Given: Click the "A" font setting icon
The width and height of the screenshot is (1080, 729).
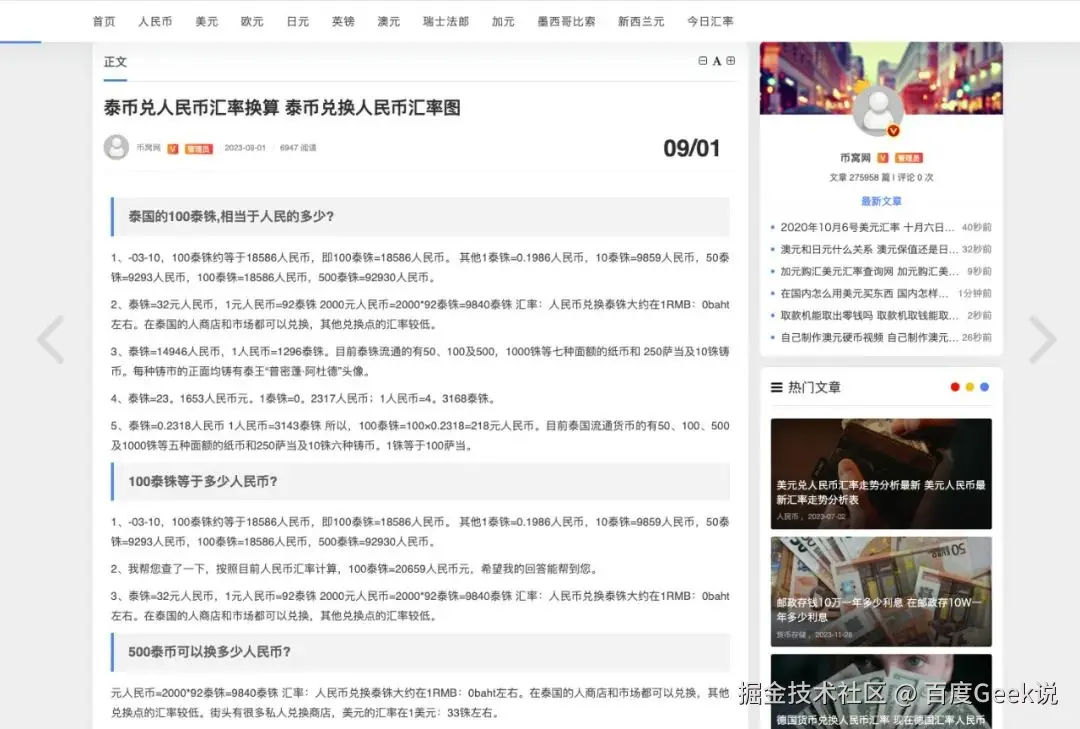Looking at the screenshot, I should (x=717, y=60).
